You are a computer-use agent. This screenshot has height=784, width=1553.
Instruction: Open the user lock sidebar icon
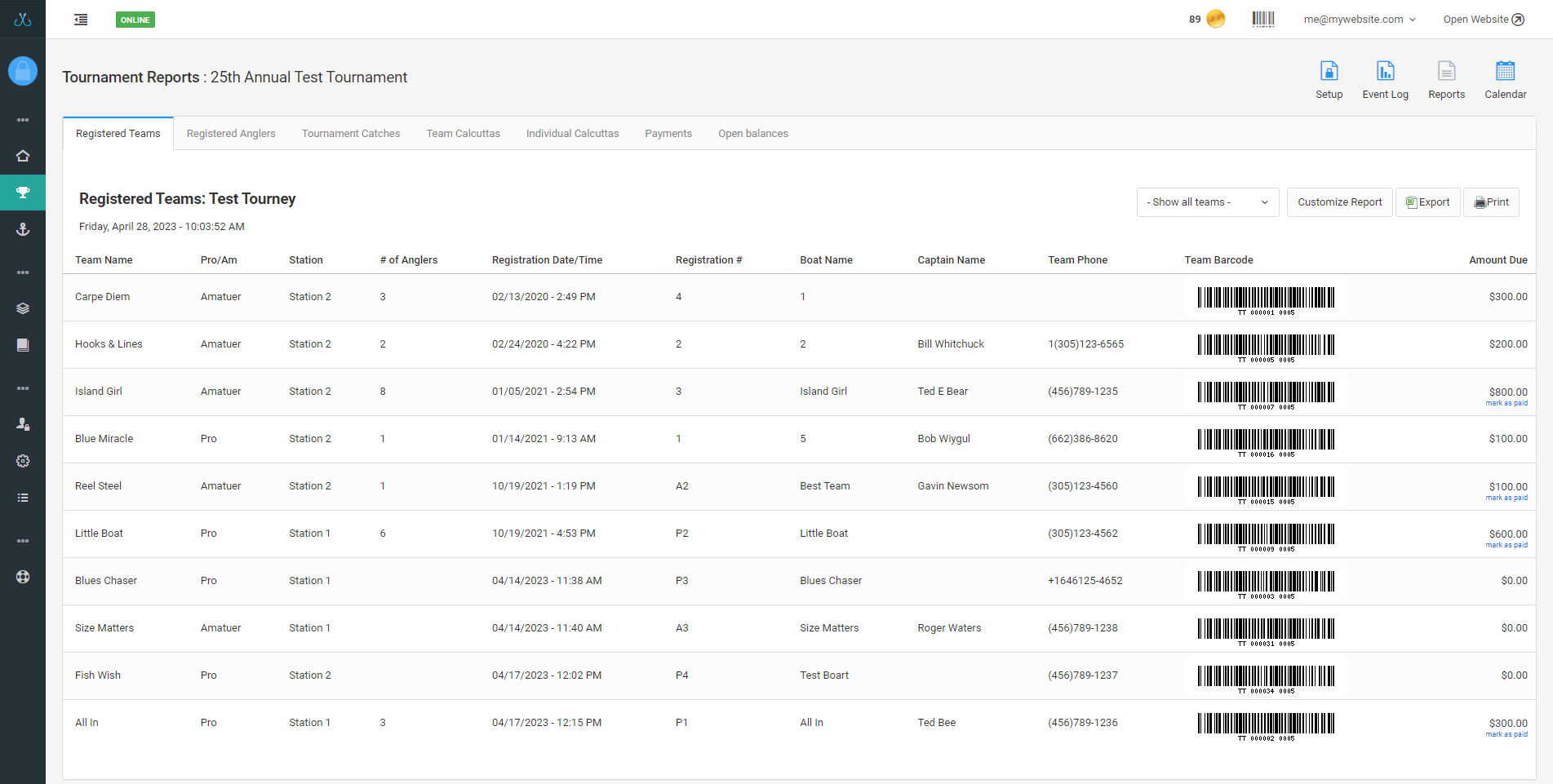click(x=23, y=424)
